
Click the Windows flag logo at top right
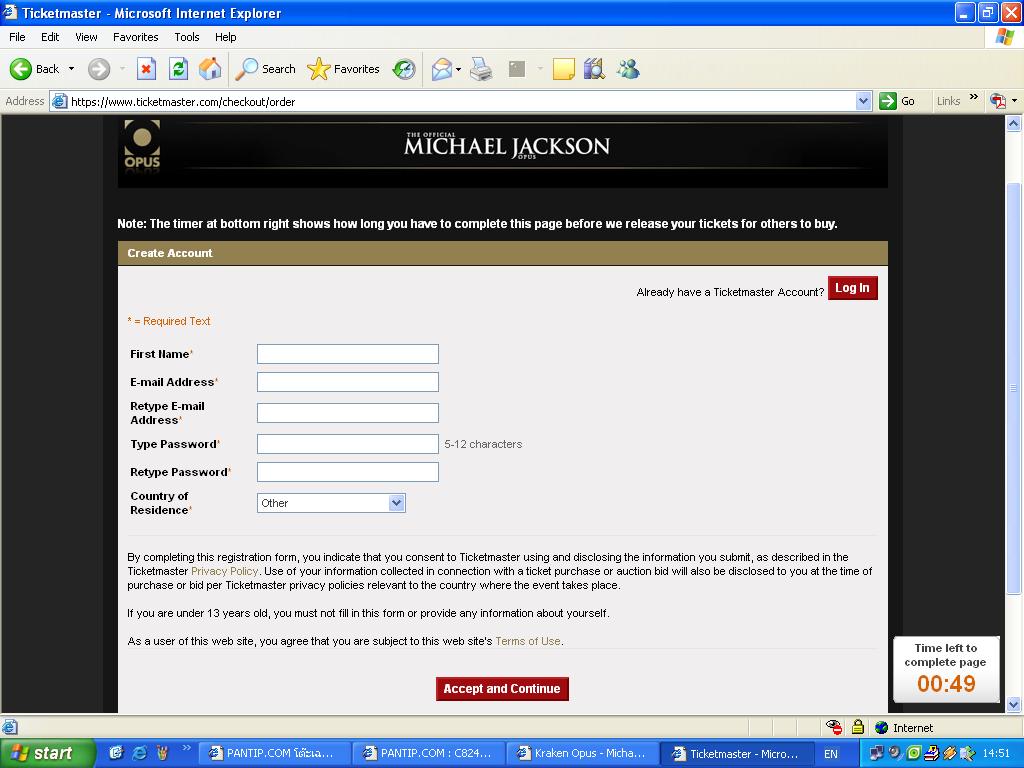click(x=1004, y=37)
